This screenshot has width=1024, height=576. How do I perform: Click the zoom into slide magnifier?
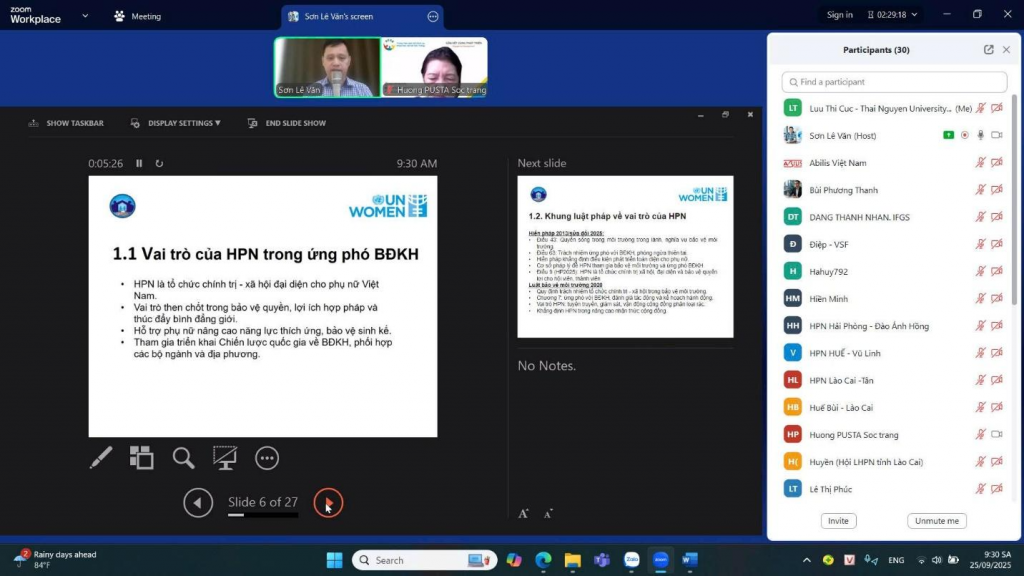coord(183,458)
